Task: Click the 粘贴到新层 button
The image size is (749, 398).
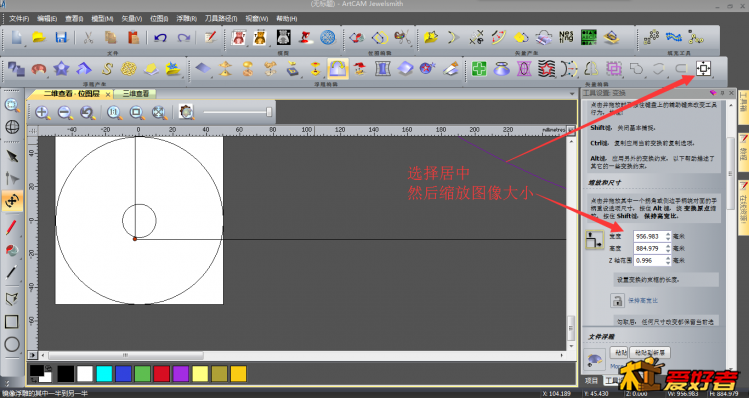Action: (x=650, y=353)
